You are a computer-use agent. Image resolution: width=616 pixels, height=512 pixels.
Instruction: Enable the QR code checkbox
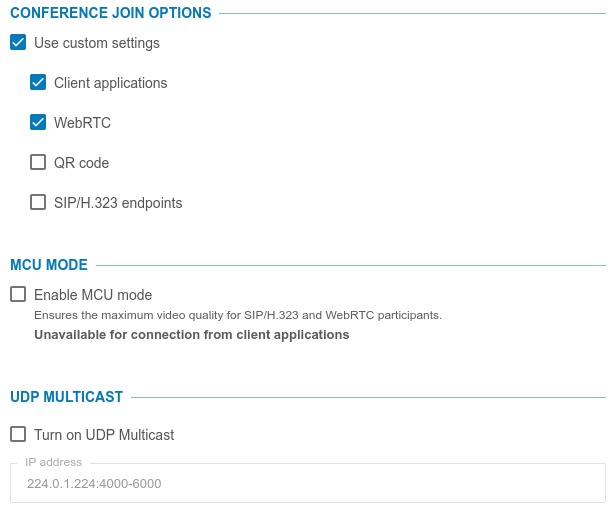click(x=38, y=162)
